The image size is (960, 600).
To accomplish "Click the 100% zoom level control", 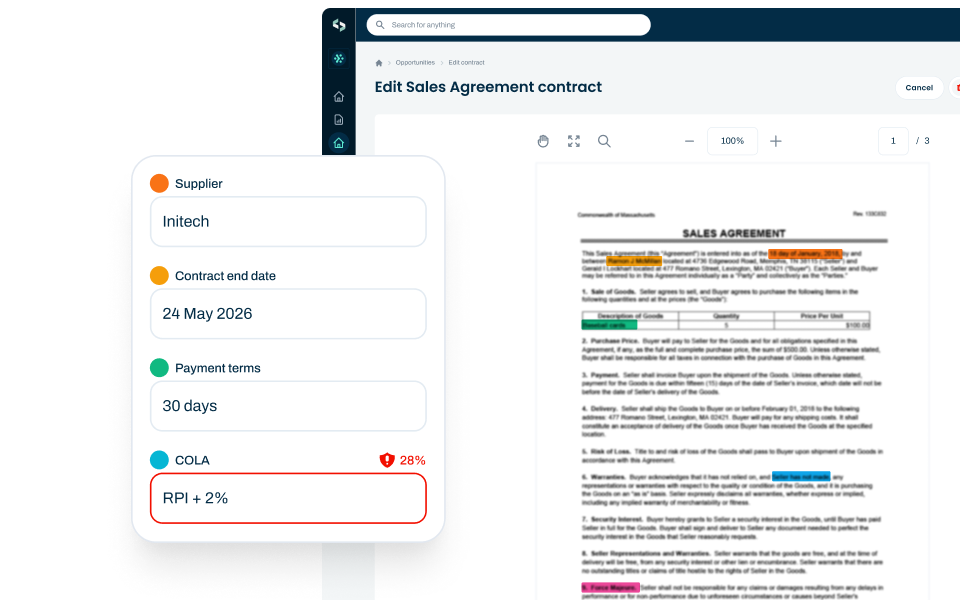I will pyautogui.click(x=732, y=141).
